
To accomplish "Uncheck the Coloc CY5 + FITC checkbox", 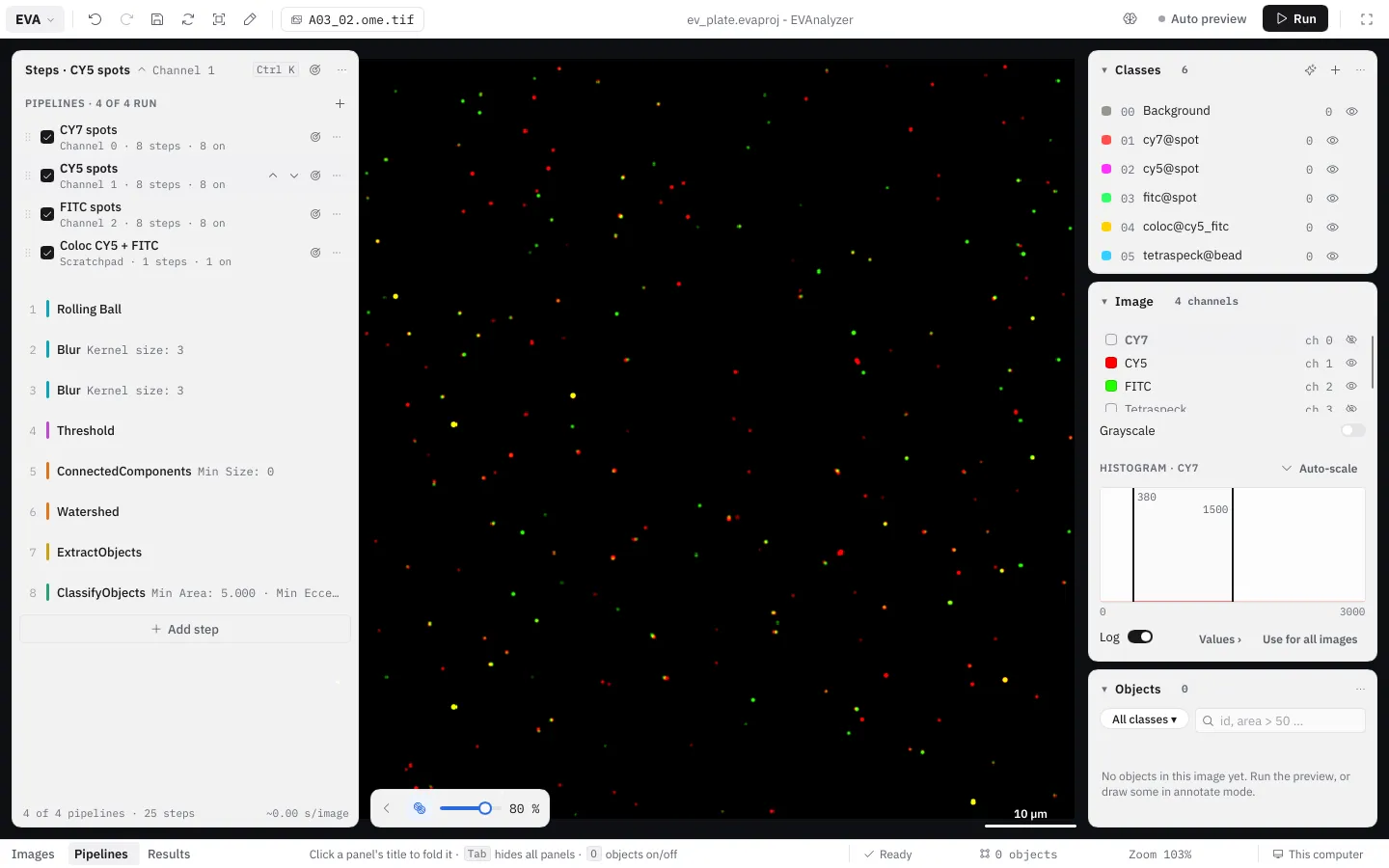I will pos(47,253).
